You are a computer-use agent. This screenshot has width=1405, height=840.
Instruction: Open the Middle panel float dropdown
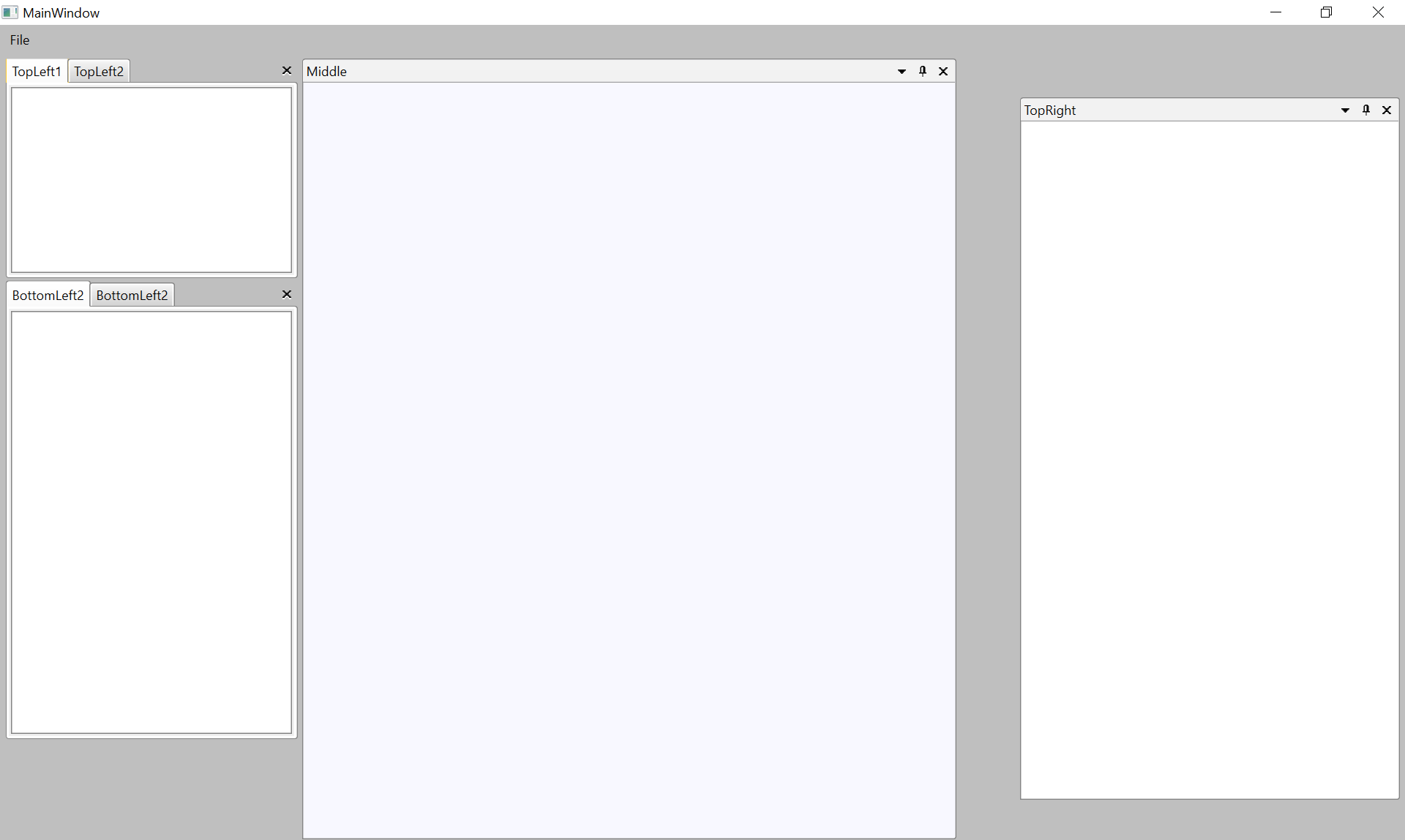[902, 71]
